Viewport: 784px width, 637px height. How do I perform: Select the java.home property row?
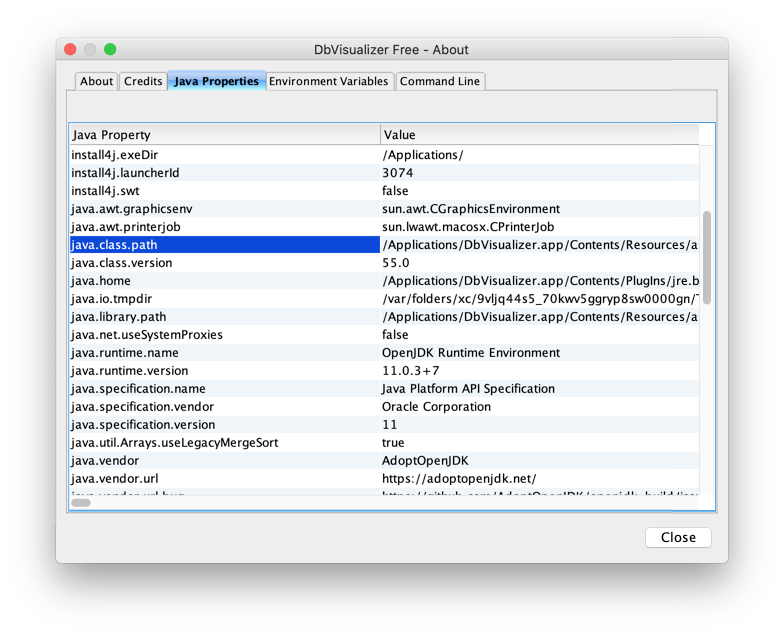(x=224, y=281)
